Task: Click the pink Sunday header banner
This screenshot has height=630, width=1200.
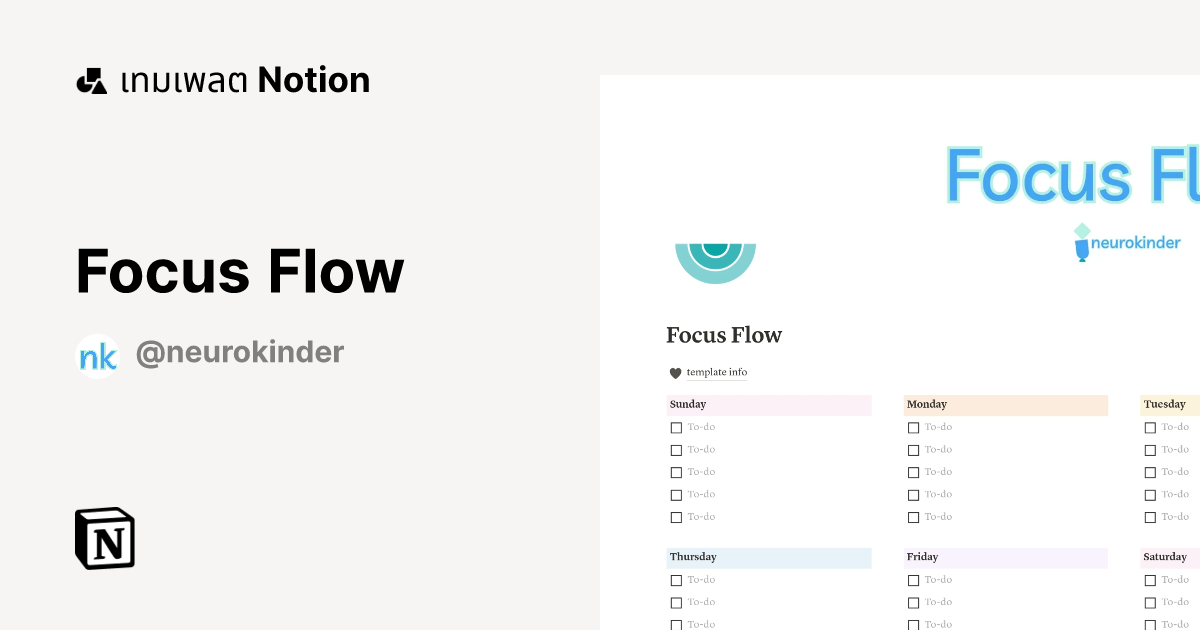Action: point(769,404)
